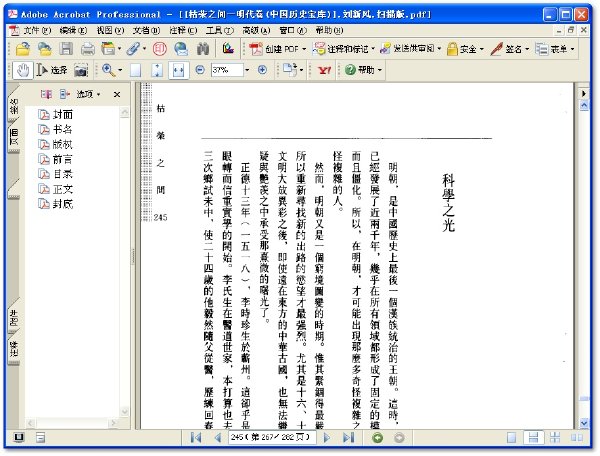Open the 编辑 menu
Image resolution: width=600 pixels, height=456 pixels.
[73, 30]
